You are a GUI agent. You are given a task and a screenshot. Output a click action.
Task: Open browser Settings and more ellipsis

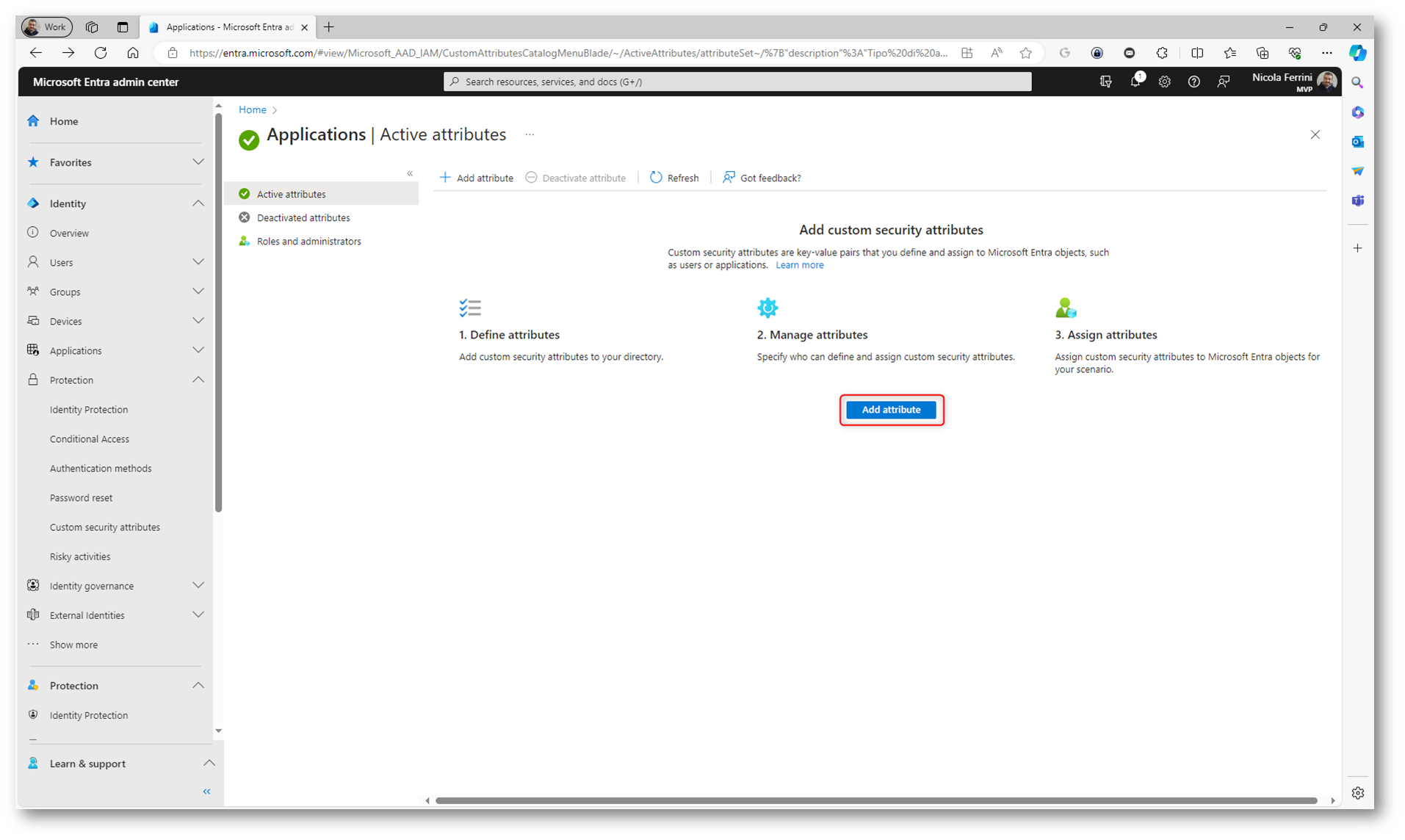coord(1326,53)
